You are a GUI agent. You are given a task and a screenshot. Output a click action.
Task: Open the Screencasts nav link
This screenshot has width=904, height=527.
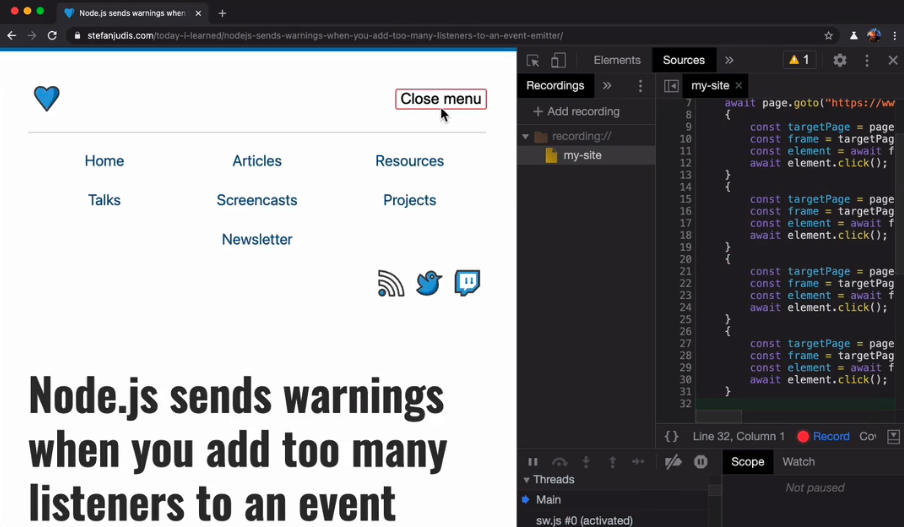257,200
